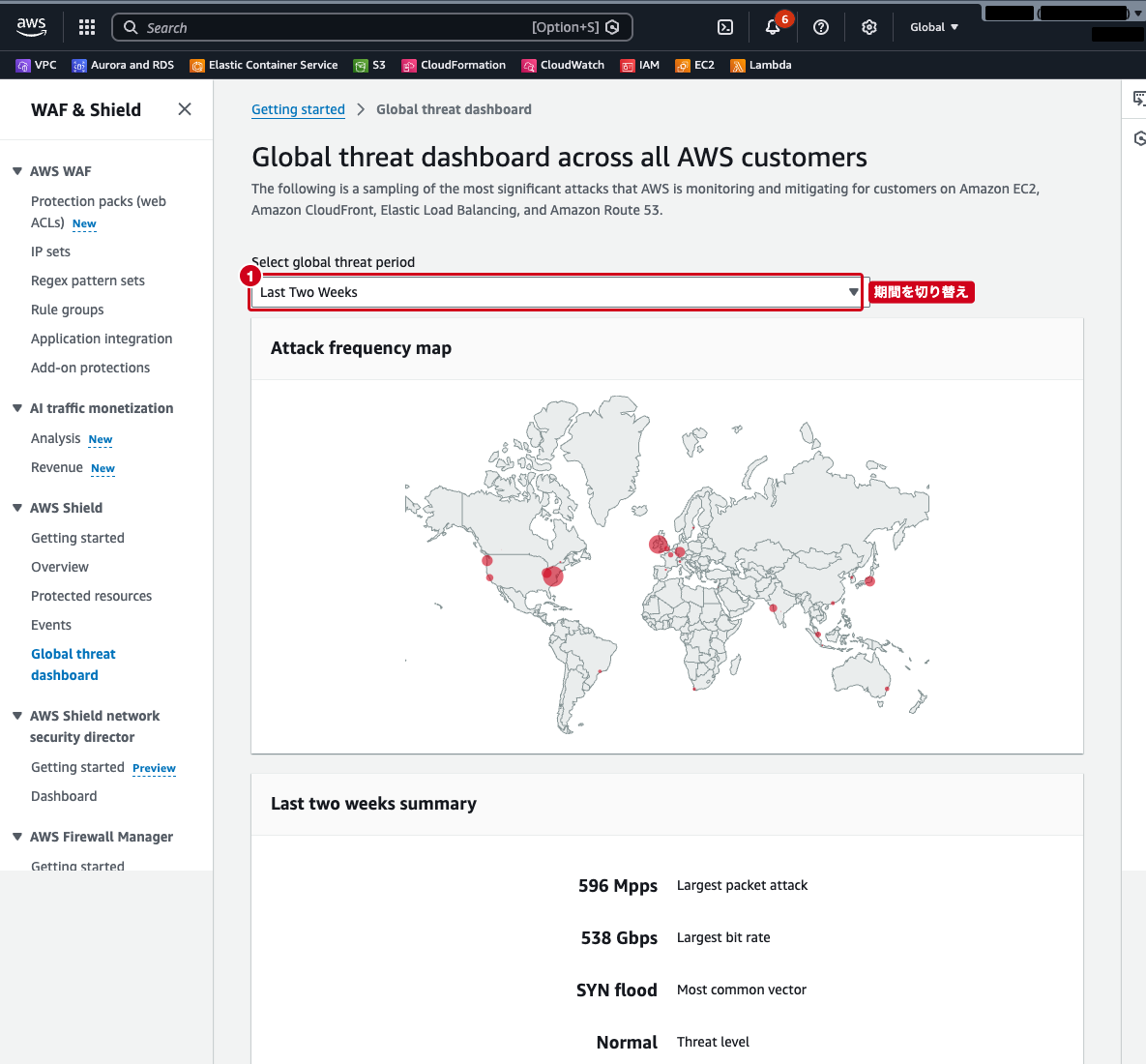This screenshot has width=1146, height=1064.
Task: Click the 538 Gbps value
Action: (x=619, y=937)
